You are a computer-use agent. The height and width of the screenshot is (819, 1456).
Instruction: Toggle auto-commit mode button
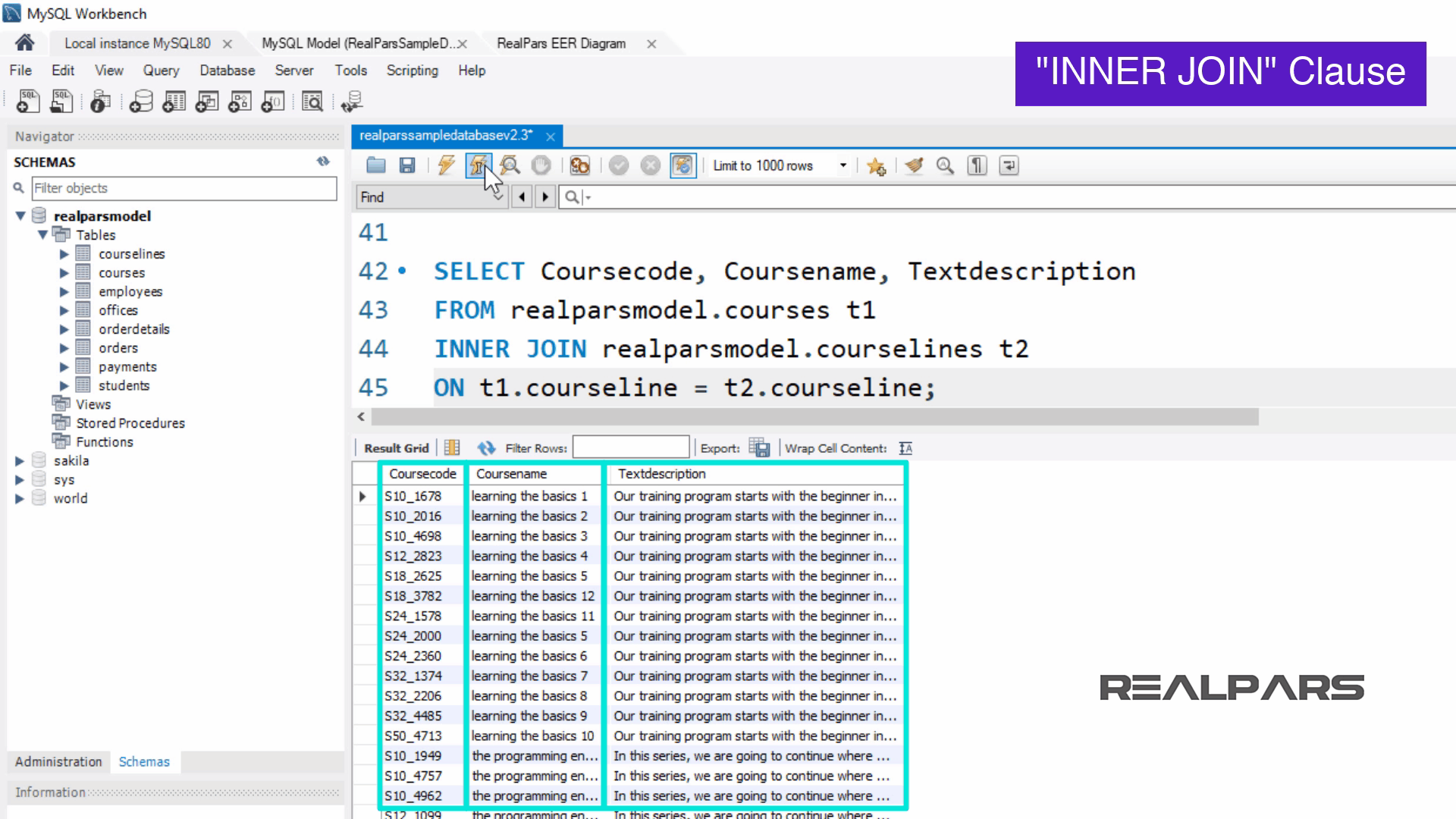682,165
